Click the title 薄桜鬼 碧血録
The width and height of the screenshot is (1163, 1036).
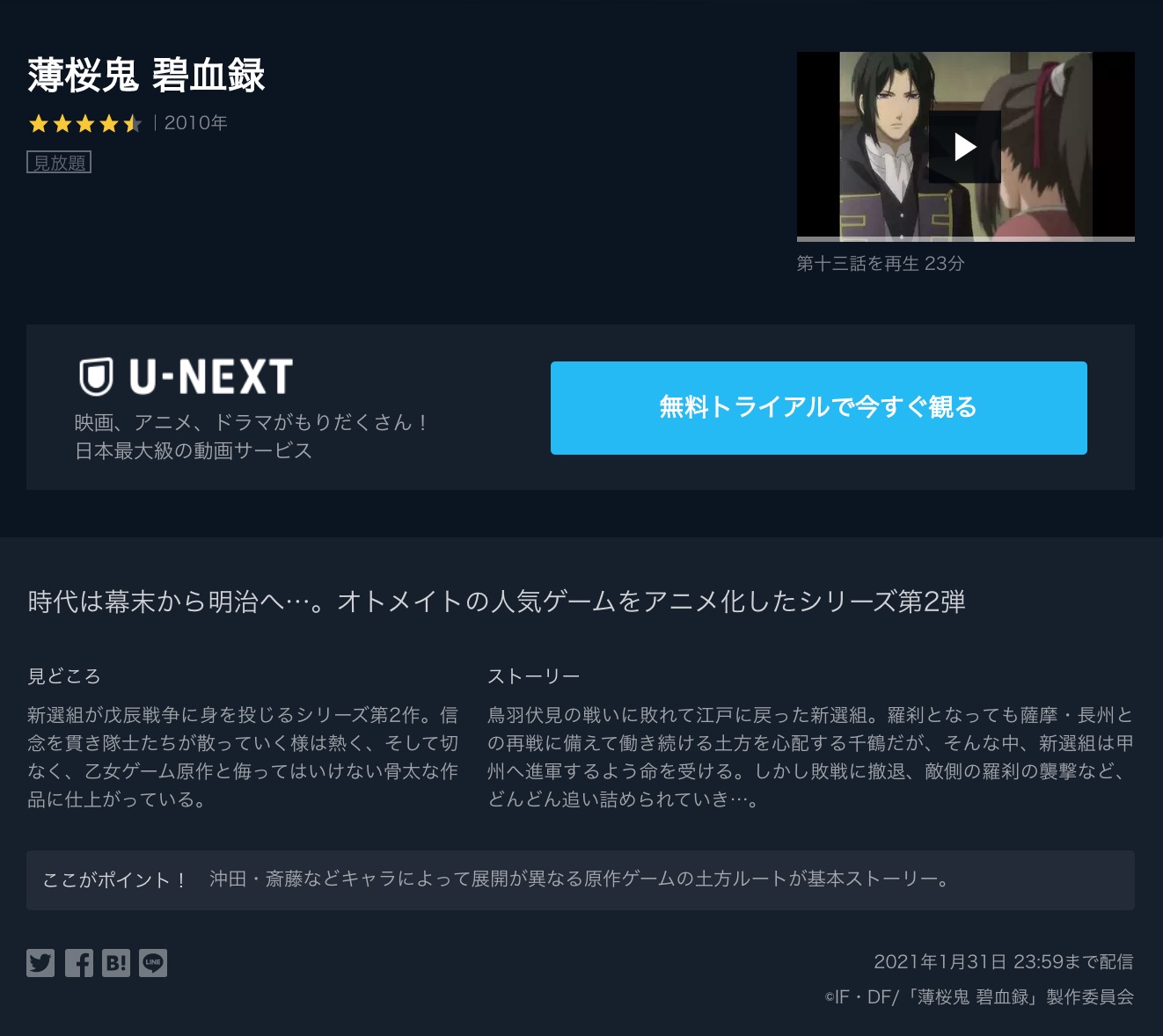tap(146, 76)
